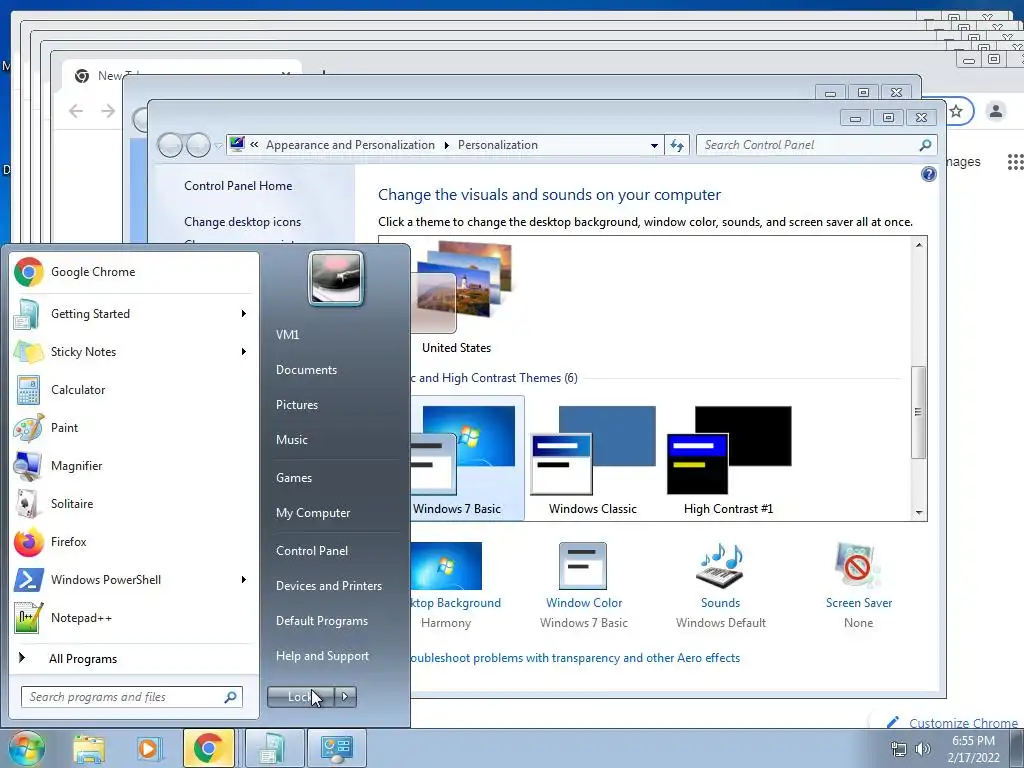Open Paint from Start menu
The image size is (1024, 768).
point(134,427)
